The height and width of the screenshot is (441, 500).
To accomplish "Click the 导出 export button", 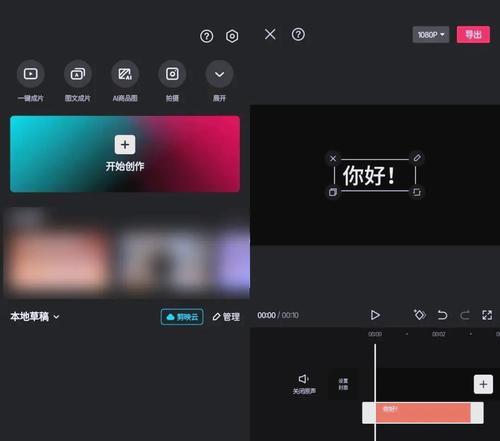I will point(473,35).
